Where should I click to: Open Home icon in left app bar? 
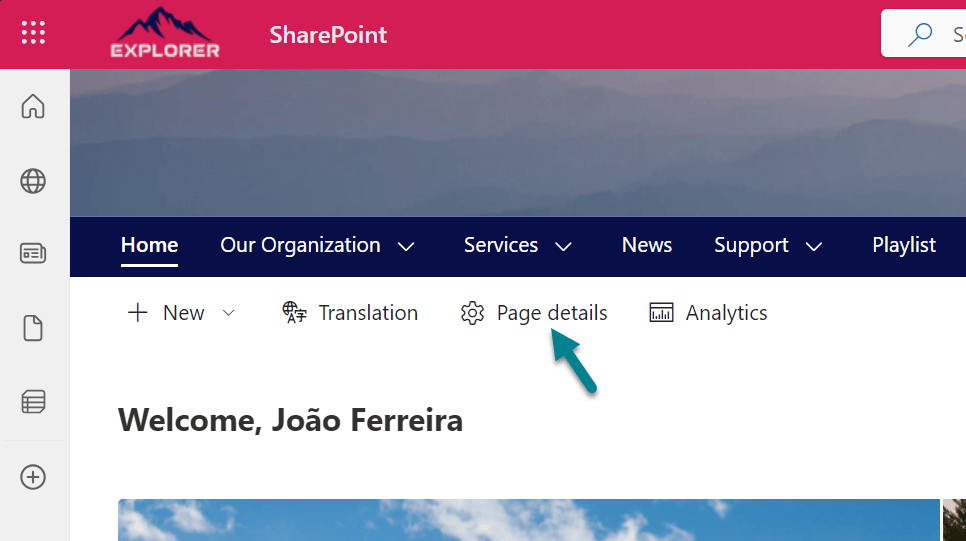[x=33, y=106]
